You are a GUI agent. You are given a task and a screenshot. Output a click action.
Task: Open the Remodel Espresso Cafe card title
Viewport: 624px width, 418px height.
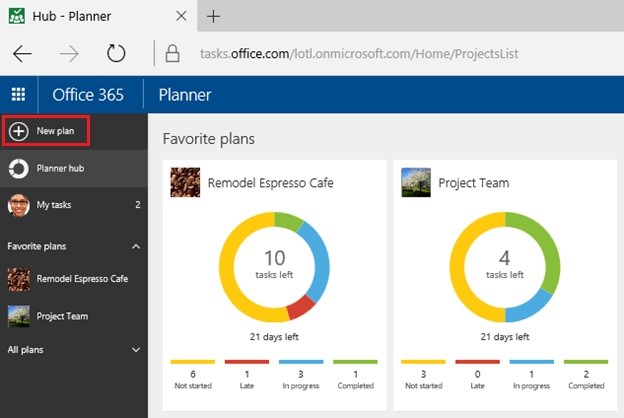pos(271,183)
